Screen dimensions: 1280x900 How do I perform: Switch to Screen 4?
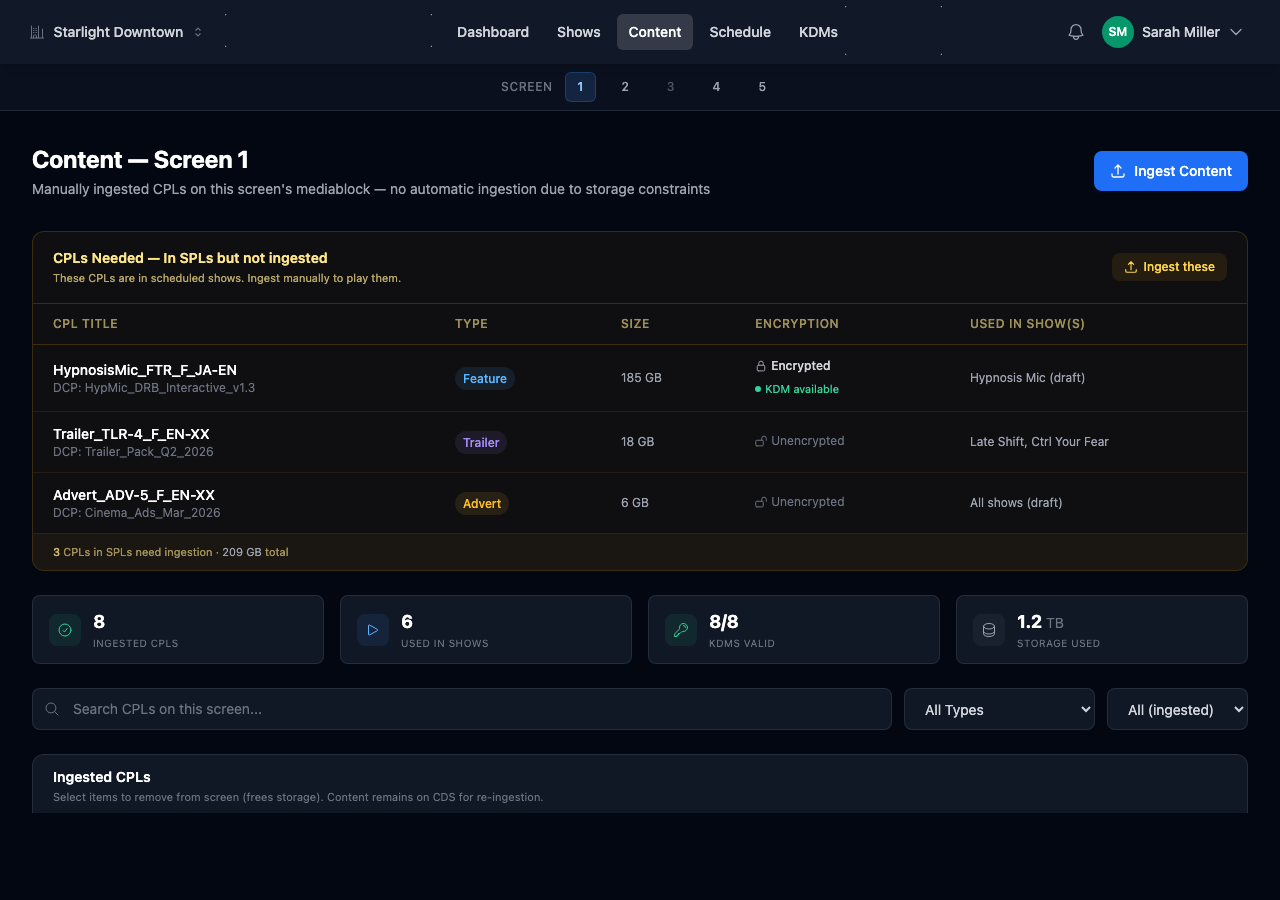716,87
